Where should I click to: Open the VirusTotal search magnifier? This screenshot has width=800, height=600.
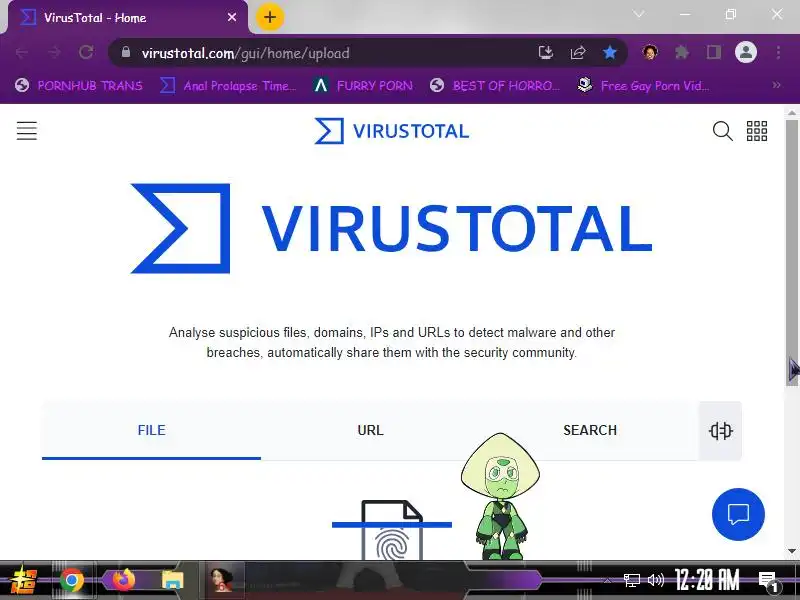pos(722,131)
